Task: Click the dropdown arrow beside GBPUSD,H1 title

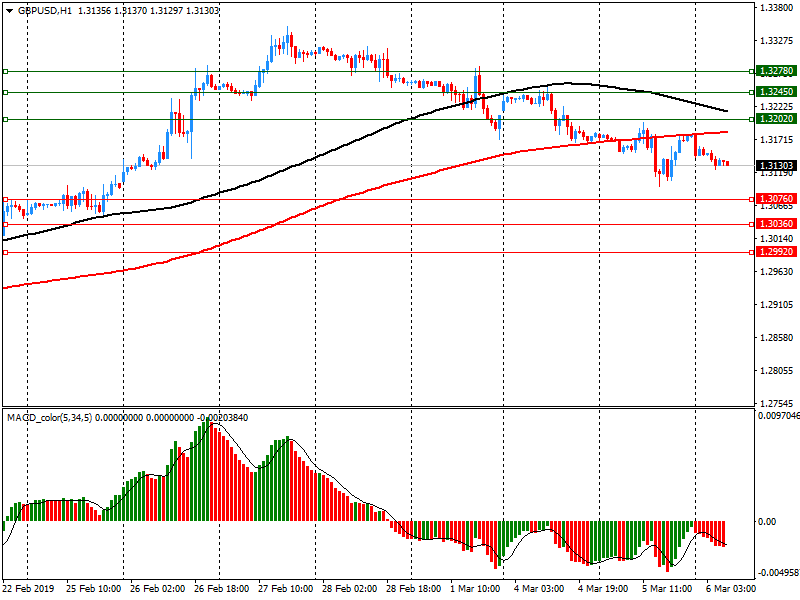Action: [x=8, y=10]
